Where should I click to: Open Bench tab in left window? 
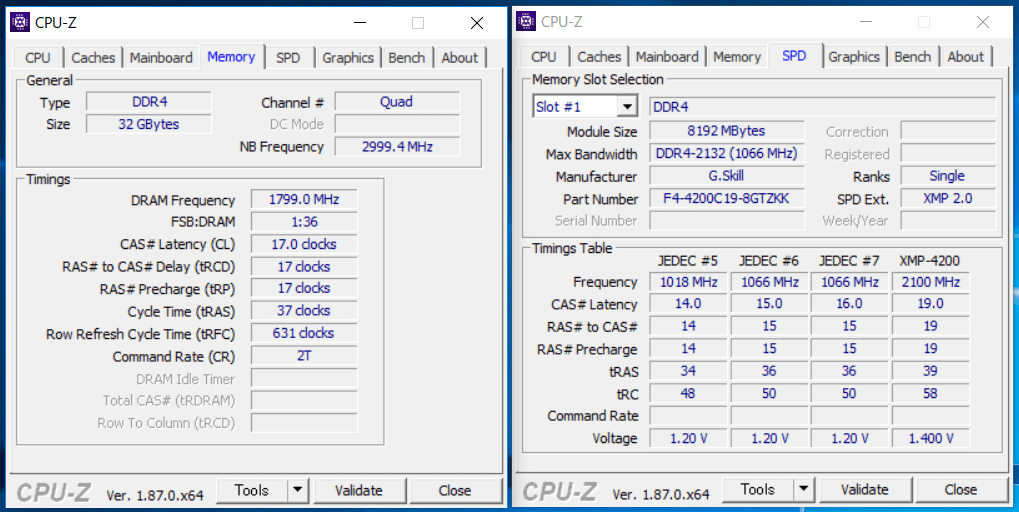406,58
